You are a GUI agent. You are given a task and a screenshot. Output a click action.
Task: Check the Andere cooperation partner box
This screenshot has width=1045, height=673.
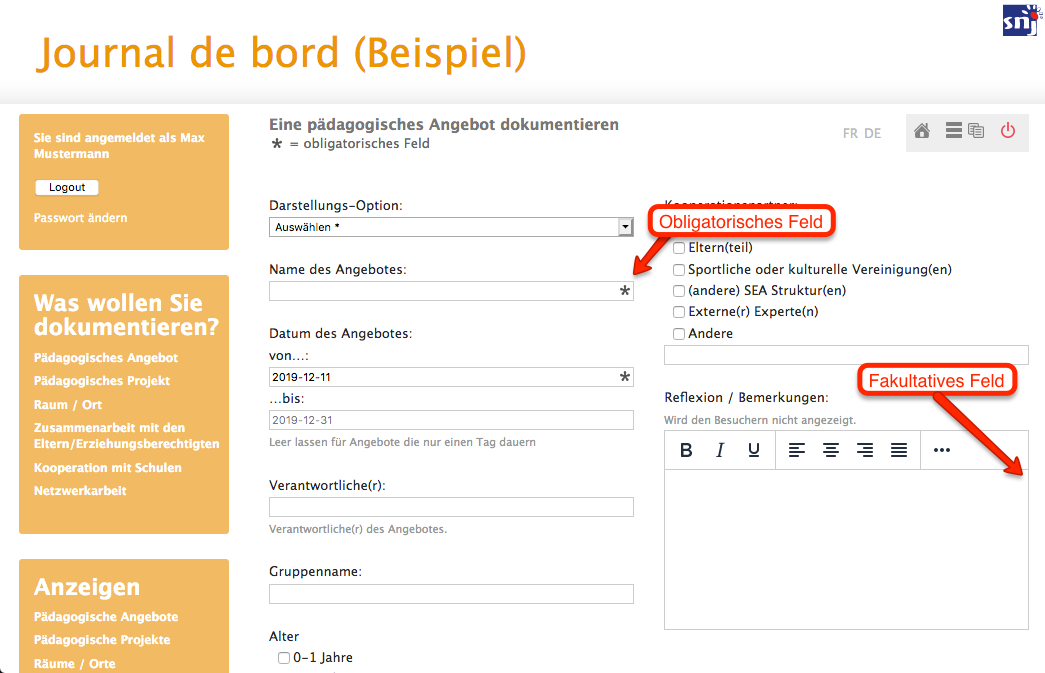tap(678, 334)
